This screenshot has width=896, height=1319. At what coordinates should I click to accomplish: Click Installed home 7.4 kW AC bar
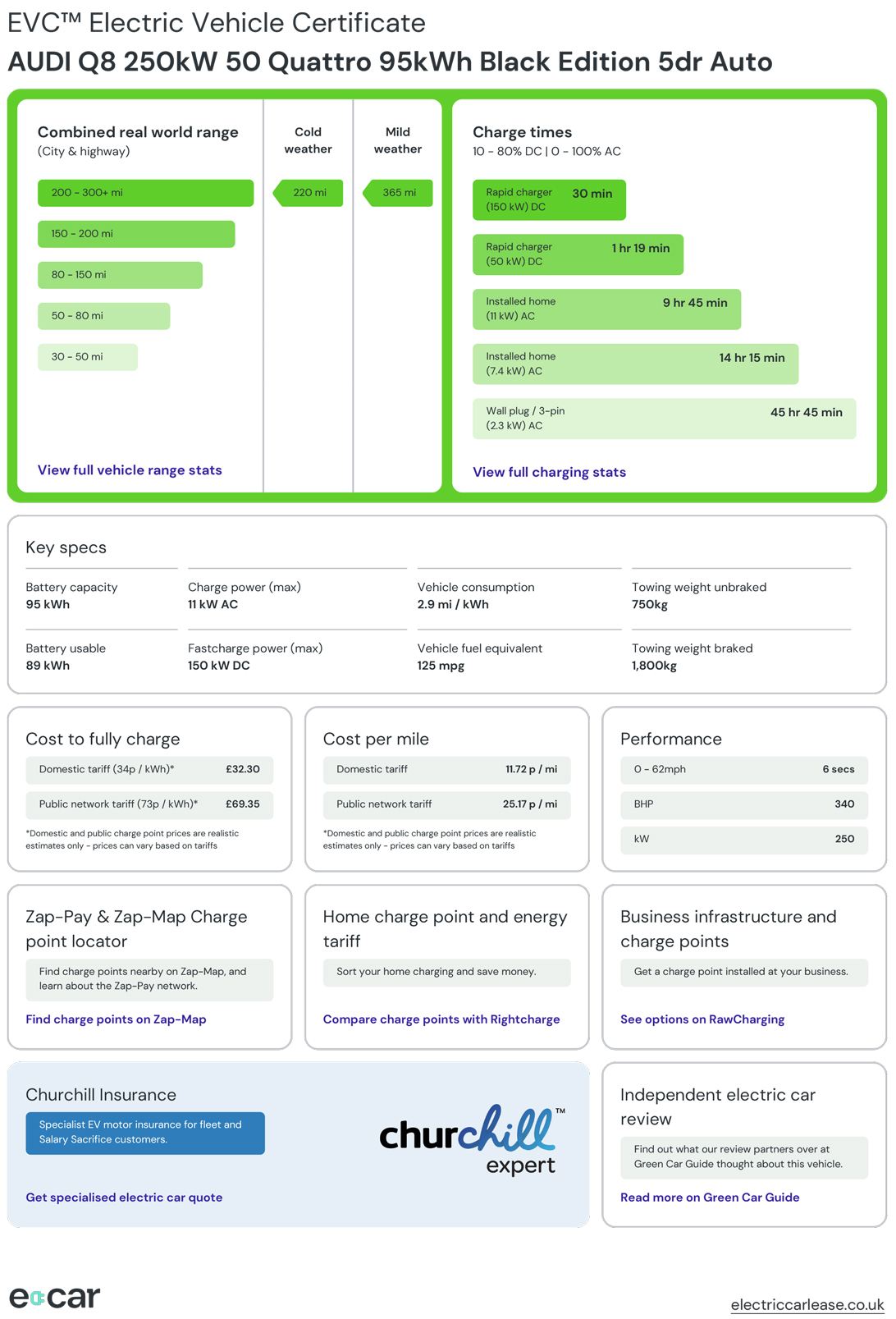(x=635, y=364)
